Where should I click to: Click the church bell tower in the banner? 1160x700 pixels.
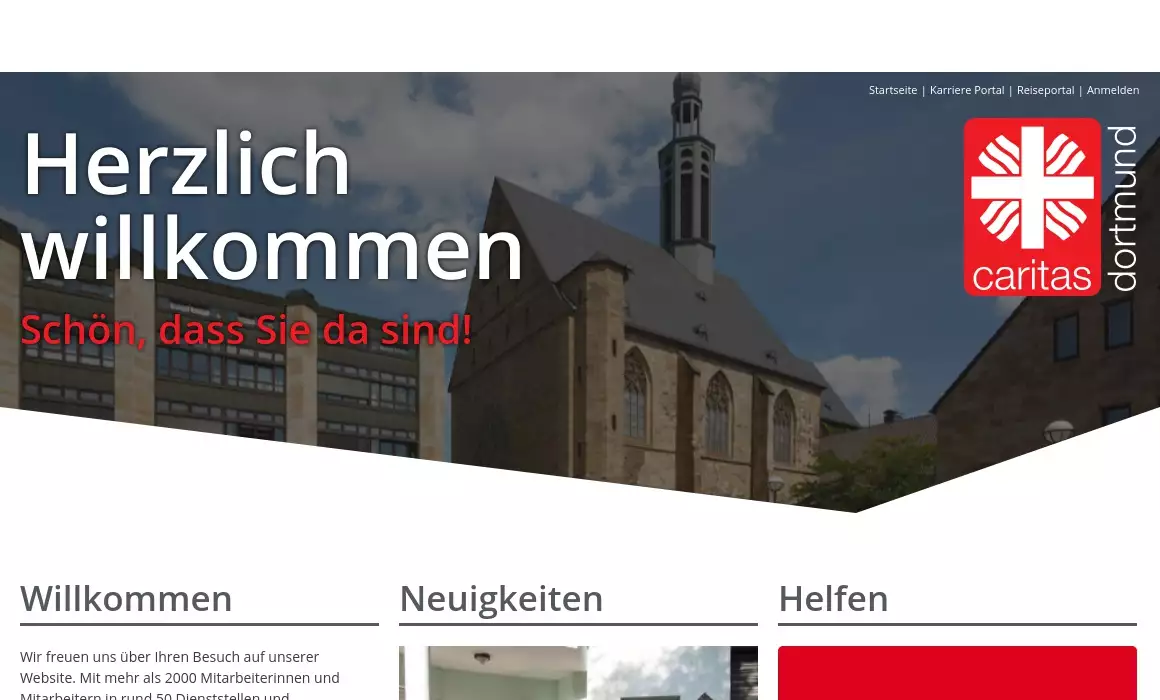click(x=688, y=170)
